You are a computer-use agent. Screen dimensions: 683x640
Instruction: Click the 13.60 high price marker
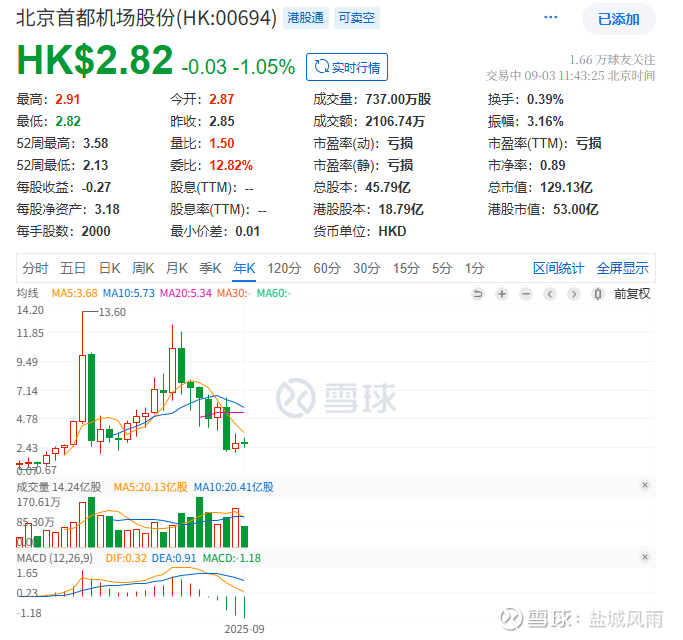pos(112,312)
